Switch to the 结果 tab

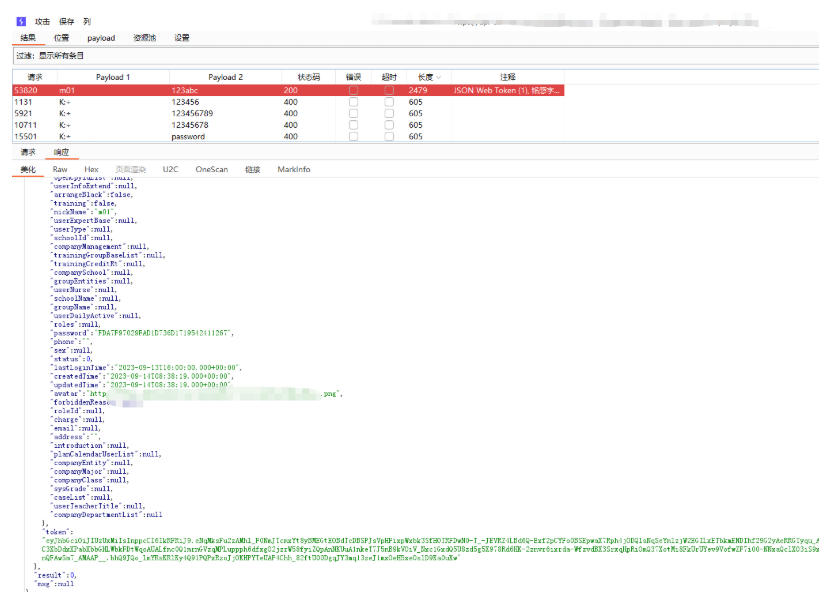(28, 38)
